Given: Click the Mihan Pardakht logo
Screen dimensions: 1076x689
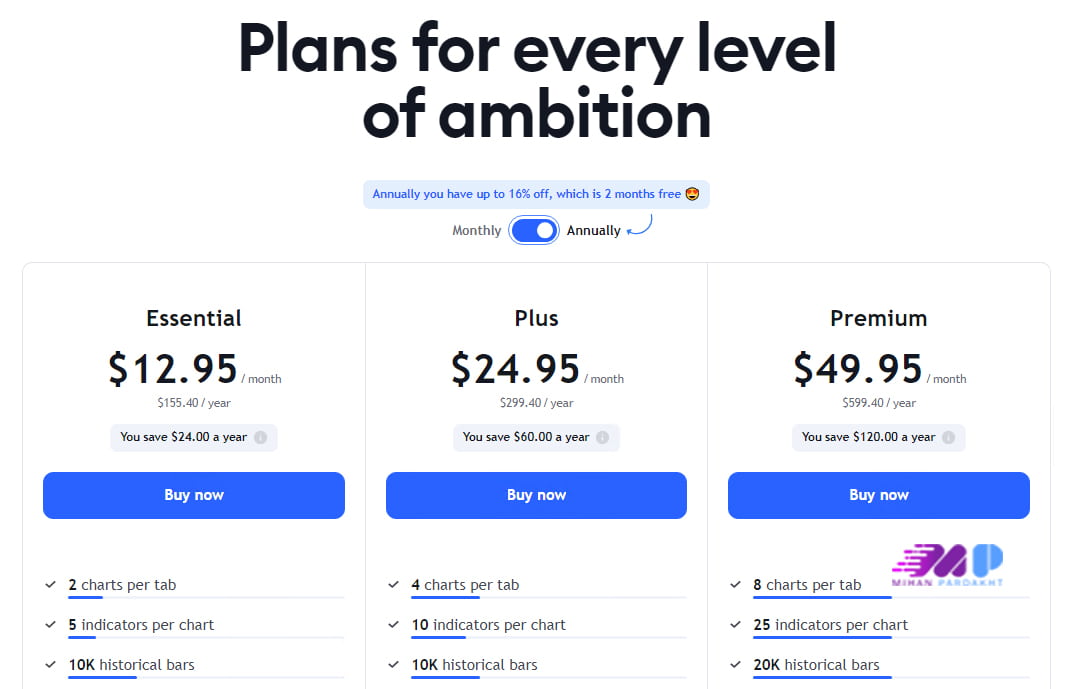Looking at the screenshot, I should click(x=946, y=566).
